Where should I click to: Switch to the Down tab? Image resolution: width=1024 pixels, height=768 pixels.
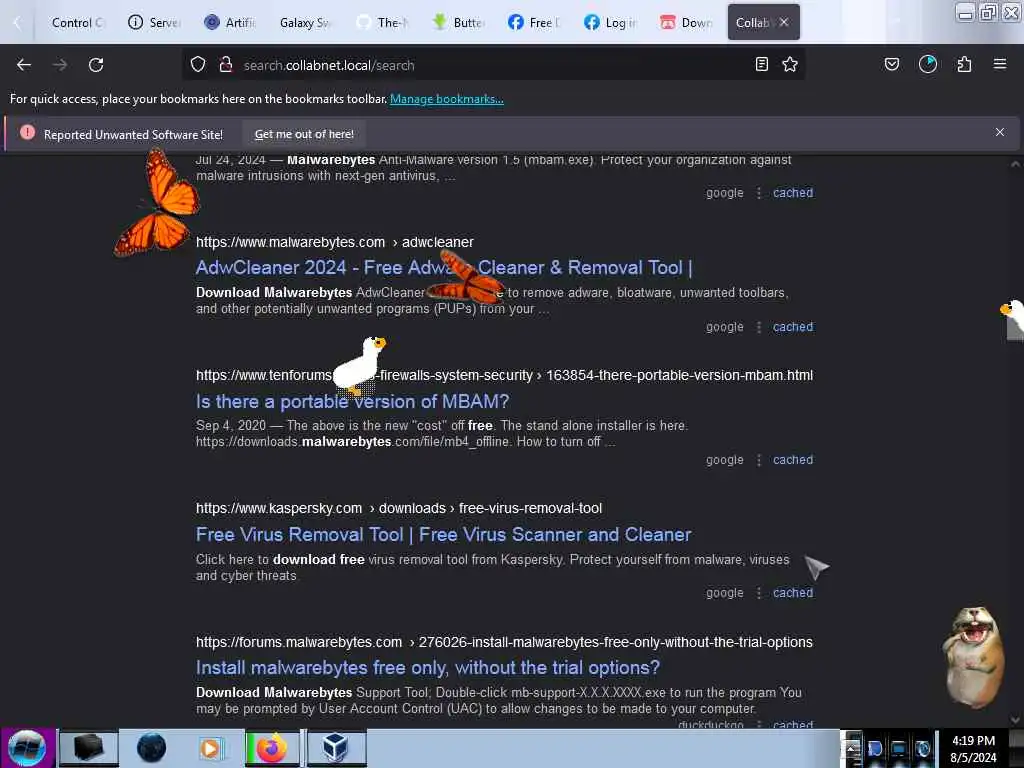686,23
